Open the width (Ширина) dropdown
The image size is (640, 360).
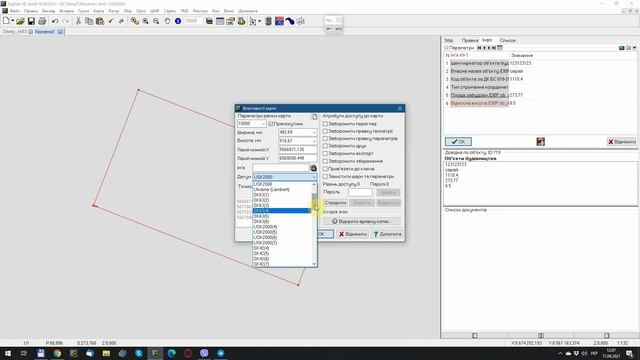tap(314, 133)
